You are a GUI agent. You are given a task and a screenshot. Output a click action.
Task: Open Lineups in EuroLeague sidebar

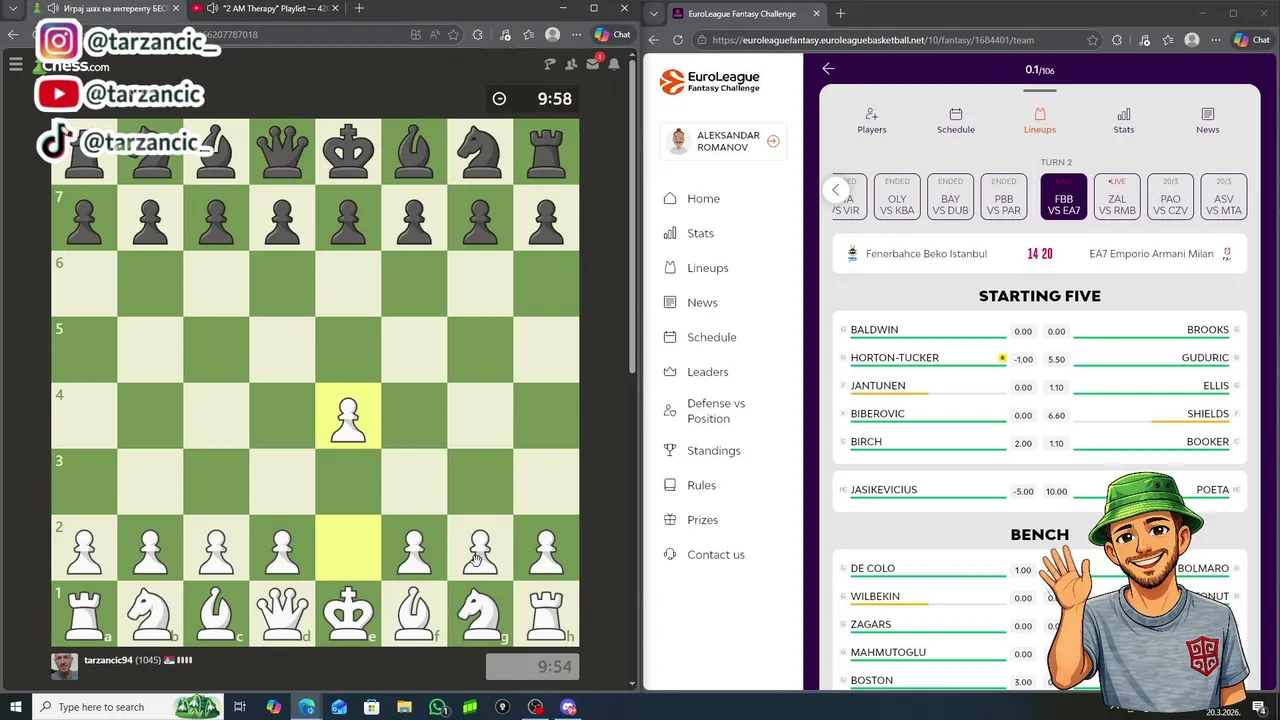[x=707, y=268]
